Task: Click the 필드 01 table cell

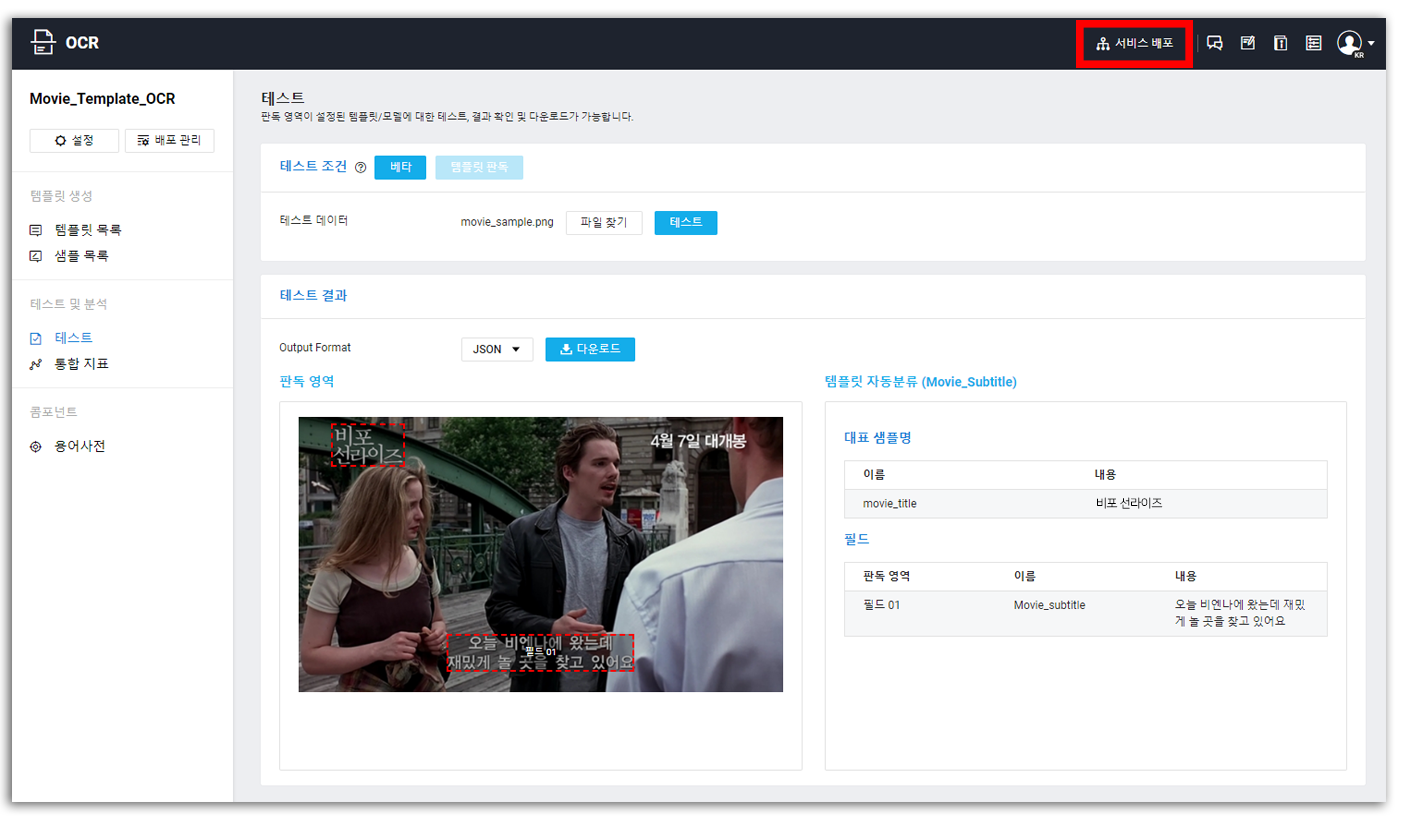Action: [881, 605]
